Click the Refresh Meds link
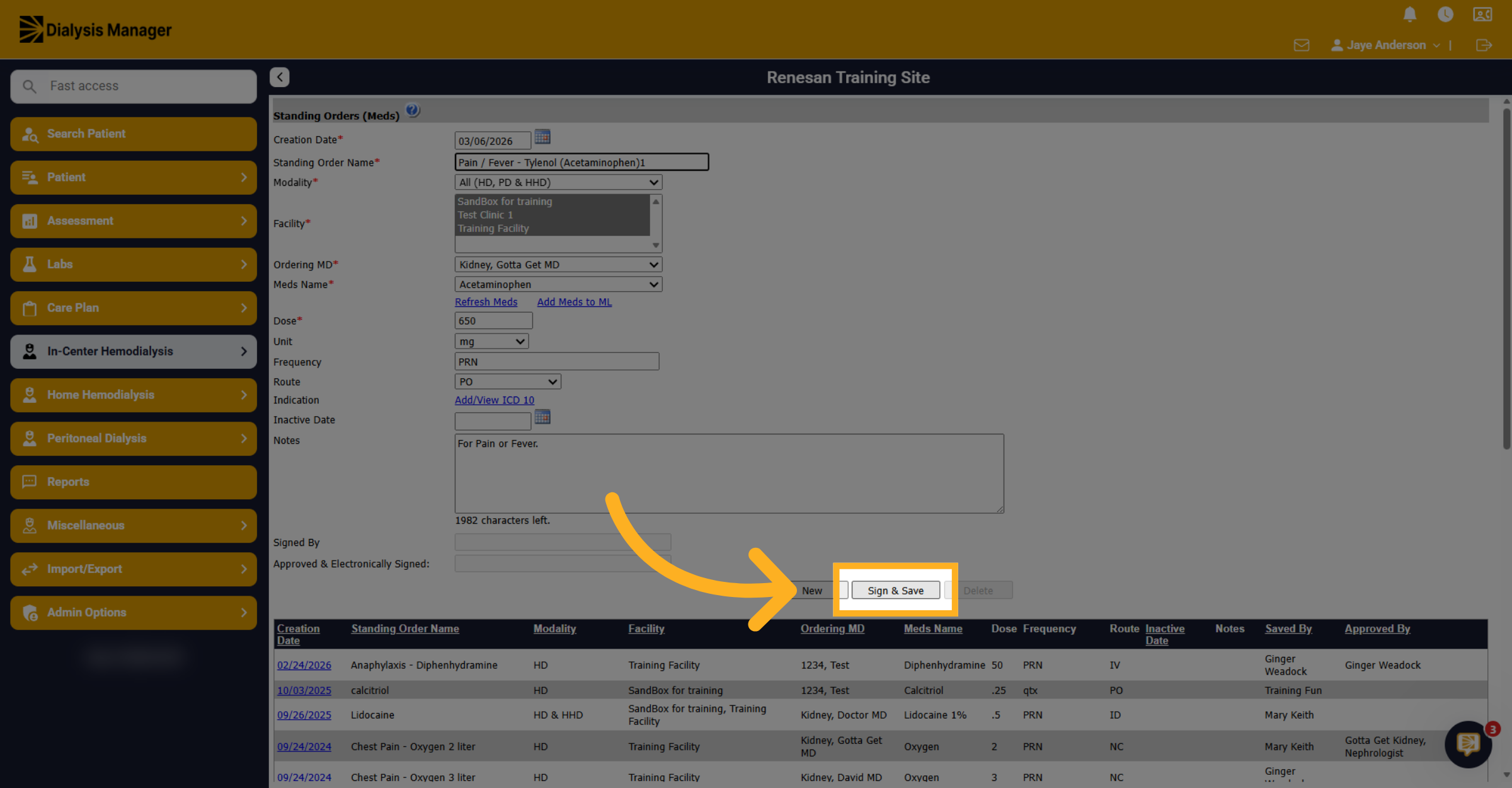This screenshot has width=1512, height=788. 486,302
